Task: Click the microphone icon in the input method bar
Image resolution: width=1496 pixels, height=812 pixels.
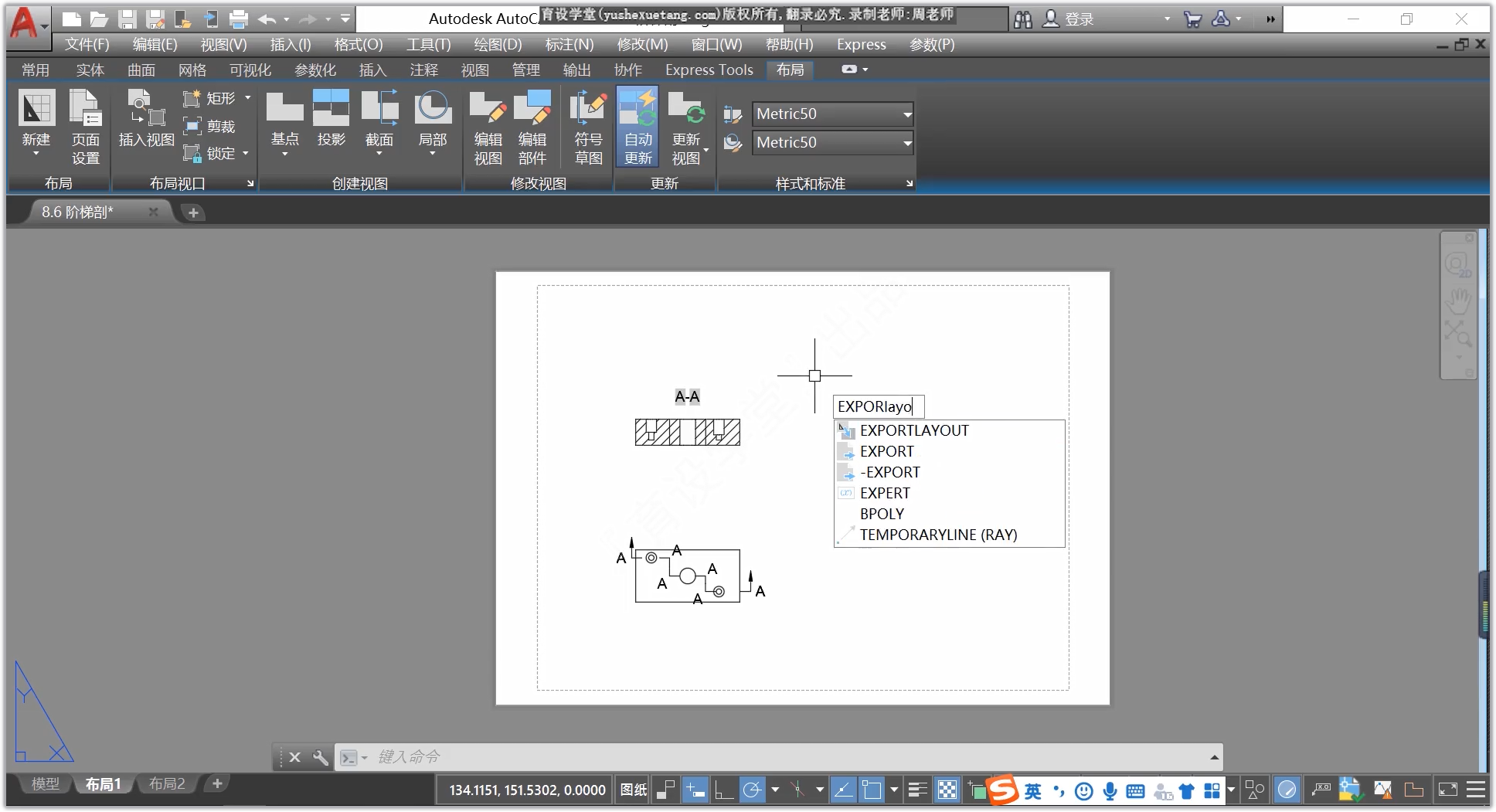Action: tap(1110, 790)
